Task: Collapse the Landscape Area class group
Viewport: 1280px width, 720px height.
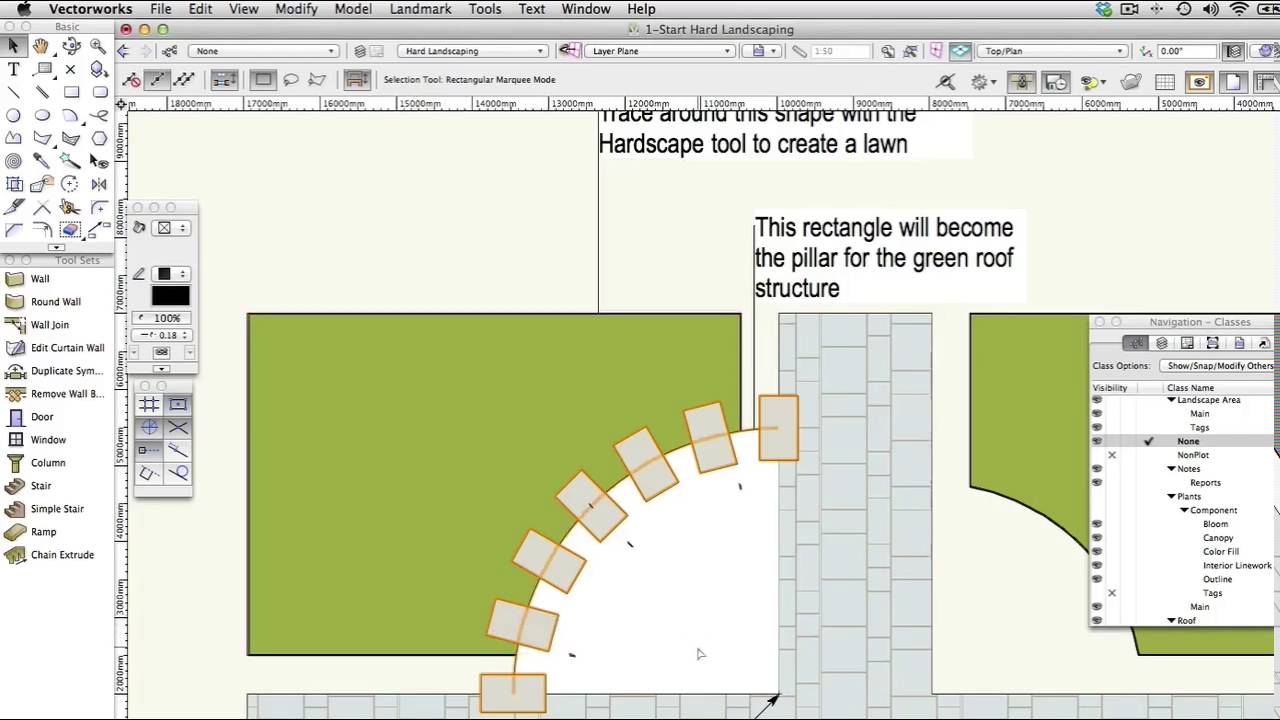Action: click(x=1171, y=400)
